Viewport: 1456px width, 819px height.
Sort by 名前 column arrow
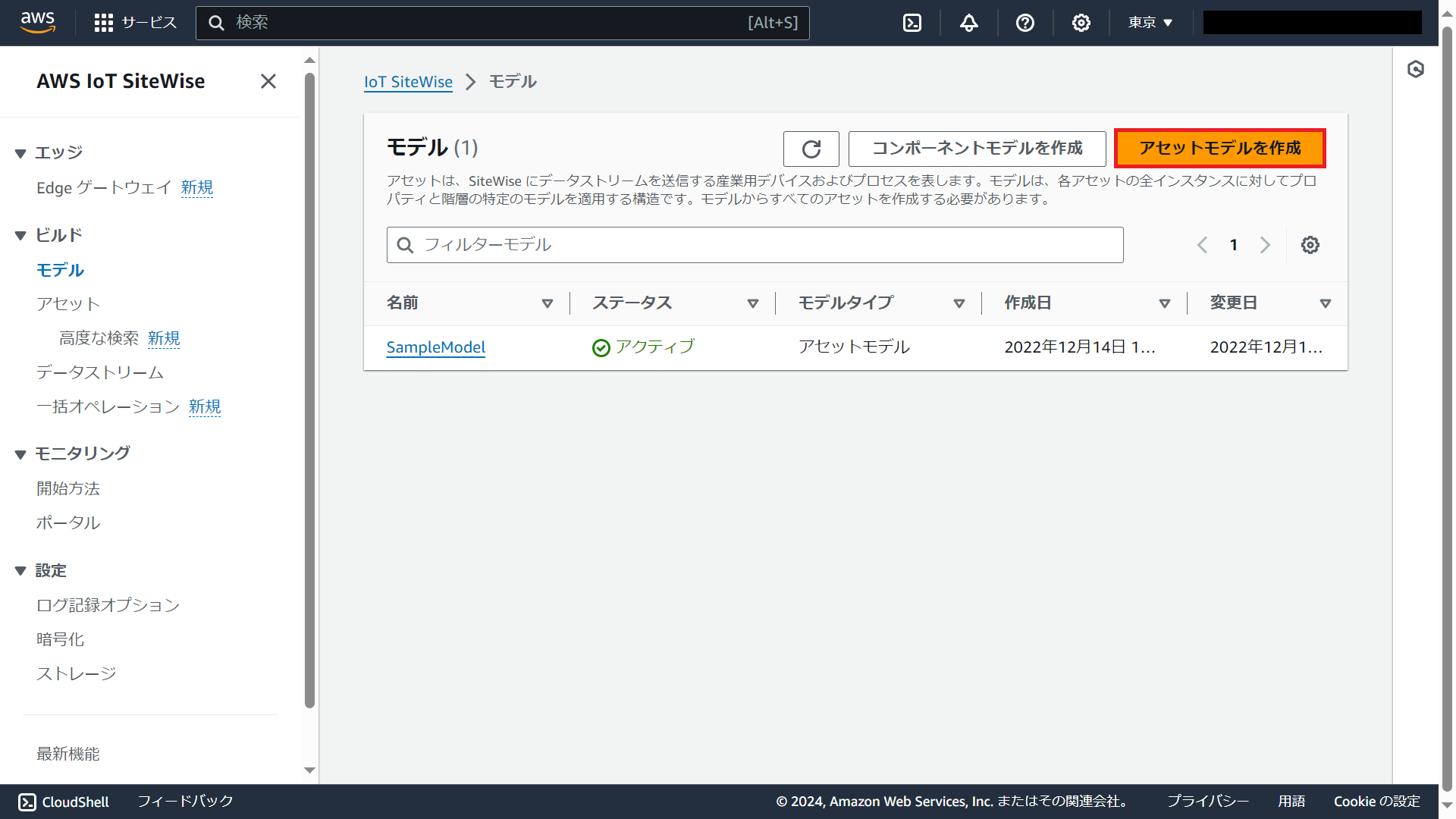[547, 303]
